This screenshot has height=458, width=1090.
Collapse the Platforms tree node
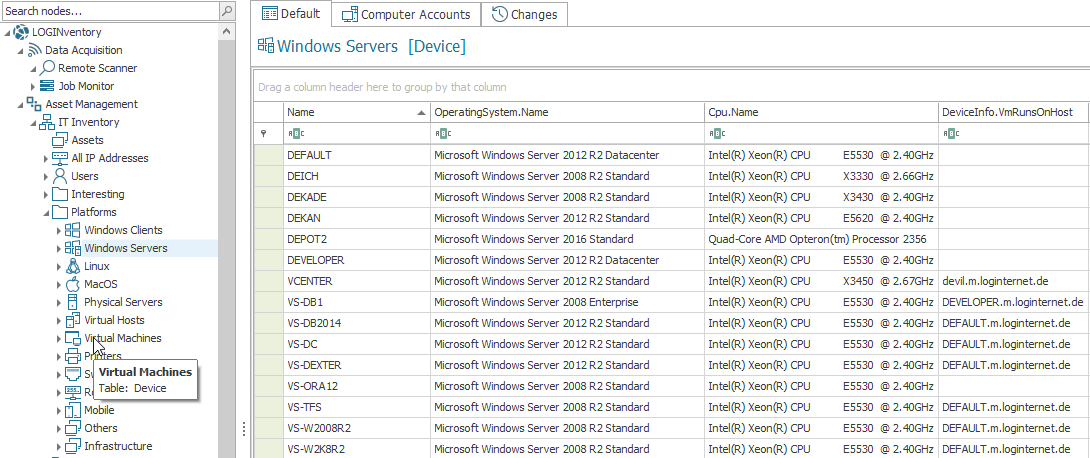[x=45, y=213]
